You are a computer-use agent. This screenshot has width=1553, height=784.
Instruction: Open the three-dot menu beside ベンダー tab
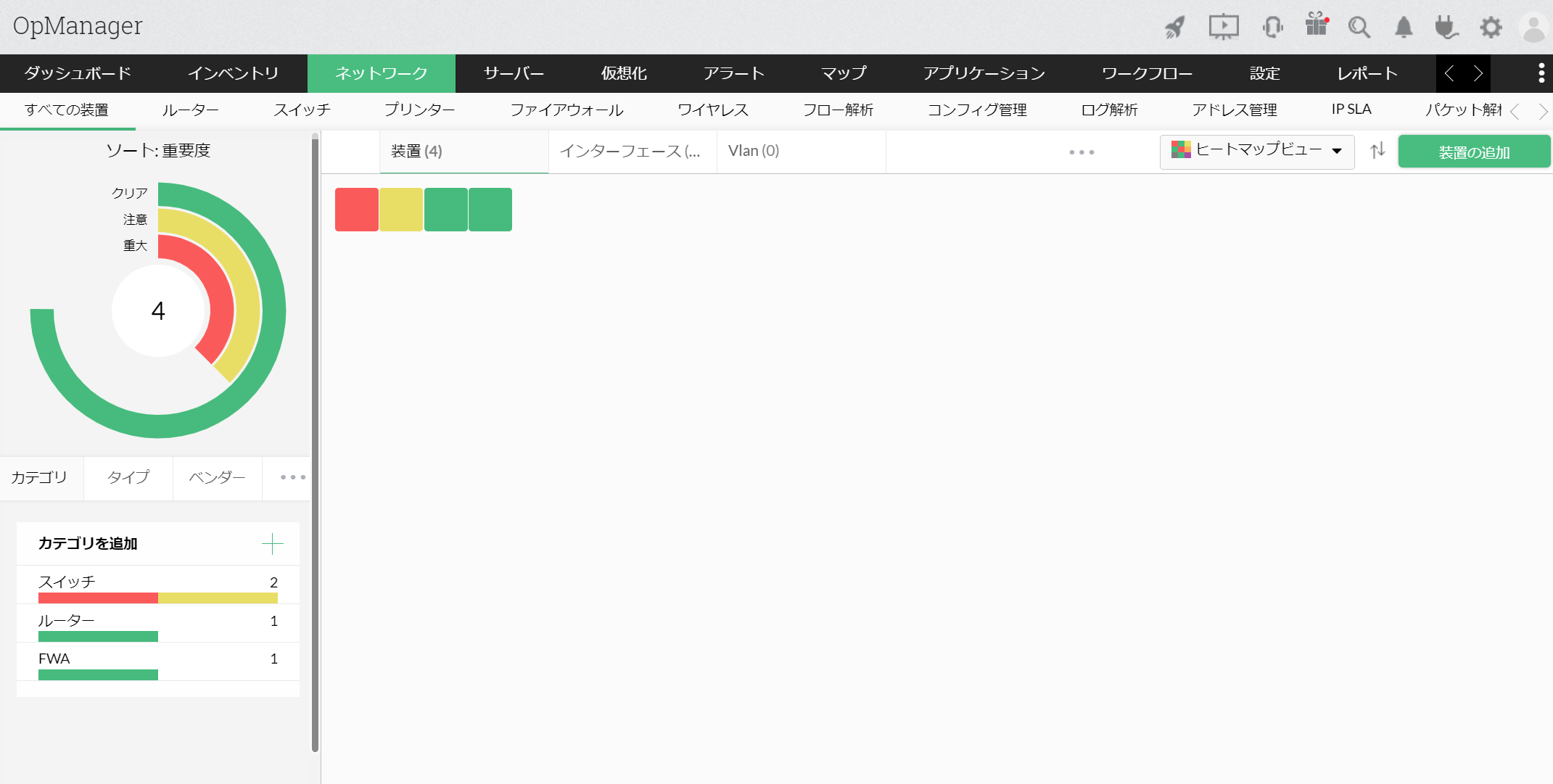292,477
